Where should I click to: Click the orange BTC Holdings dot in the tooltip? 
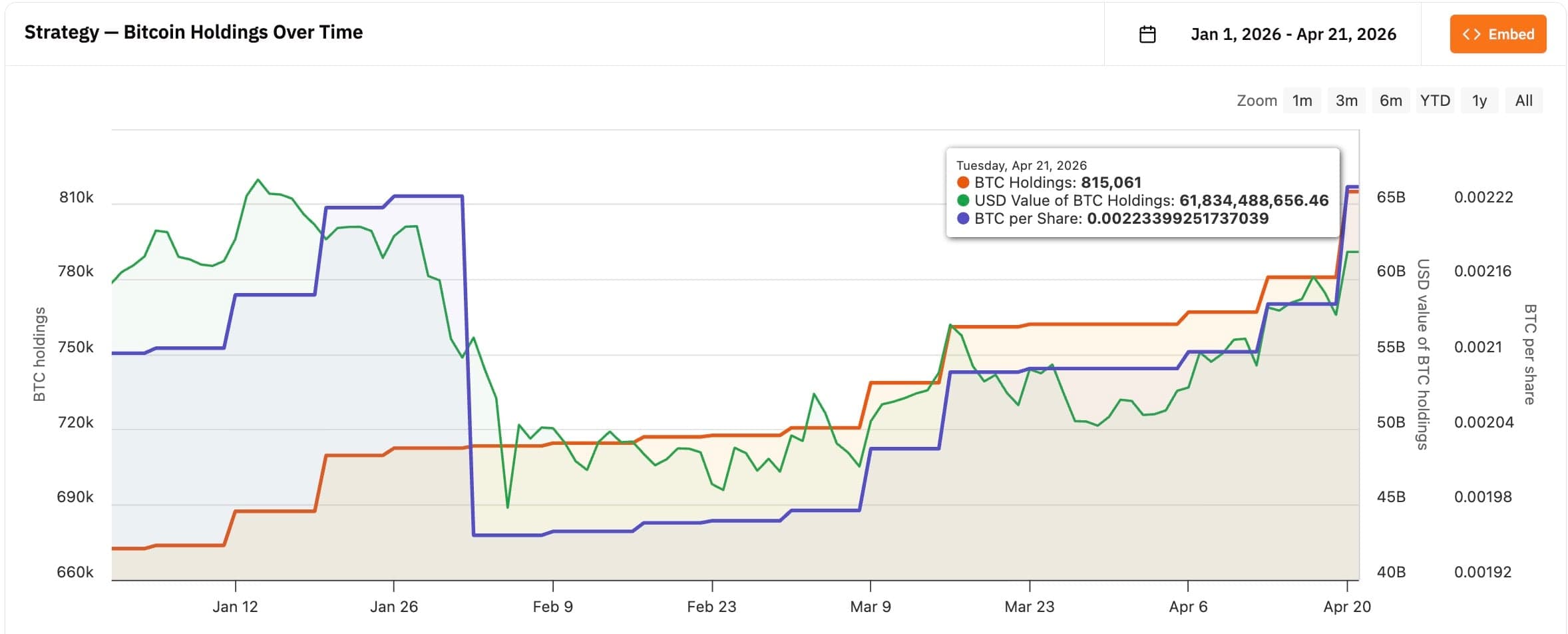962,182
